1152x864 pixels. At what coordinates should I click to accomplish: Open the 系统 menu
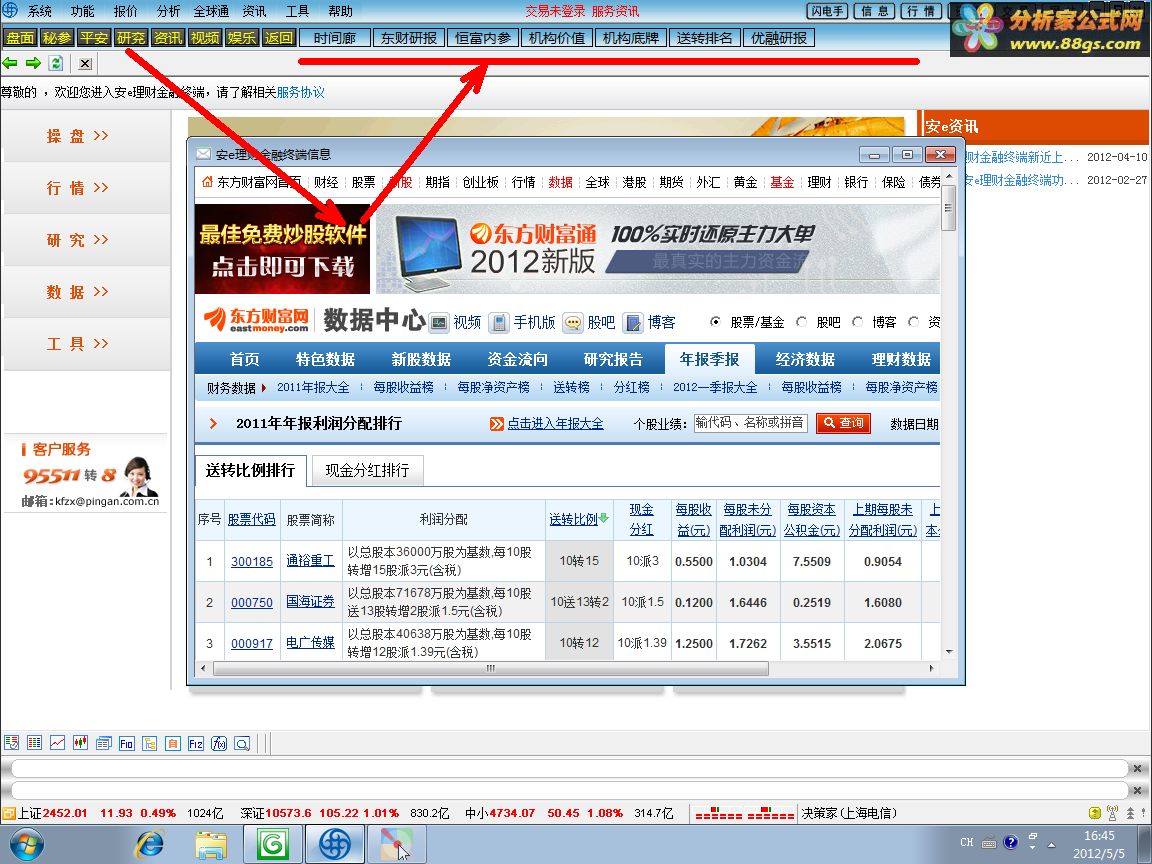pyautogui.click(x=40, y=11)
